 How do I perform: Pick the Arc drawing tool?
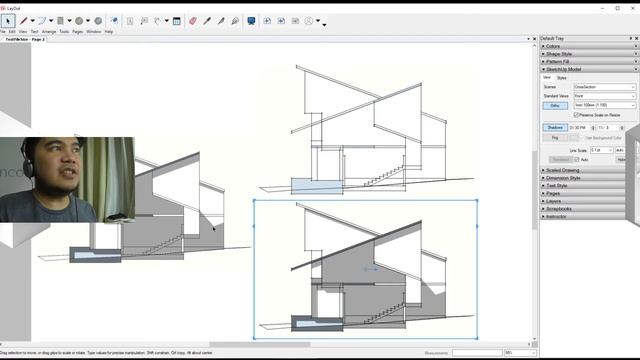[x=42, y=21]
